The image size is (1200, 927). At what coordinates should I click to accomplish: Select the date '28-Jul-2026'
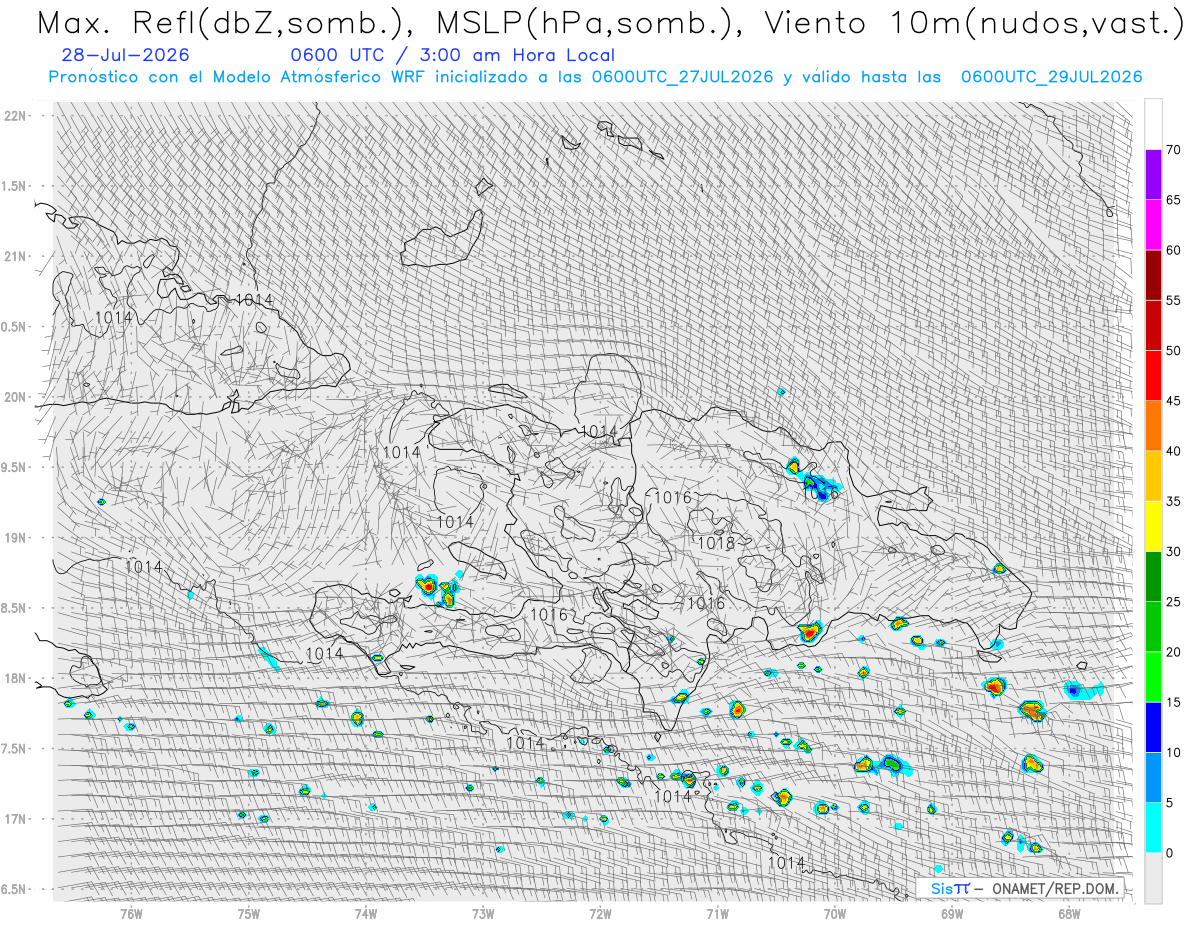click(x=125, y=56)
